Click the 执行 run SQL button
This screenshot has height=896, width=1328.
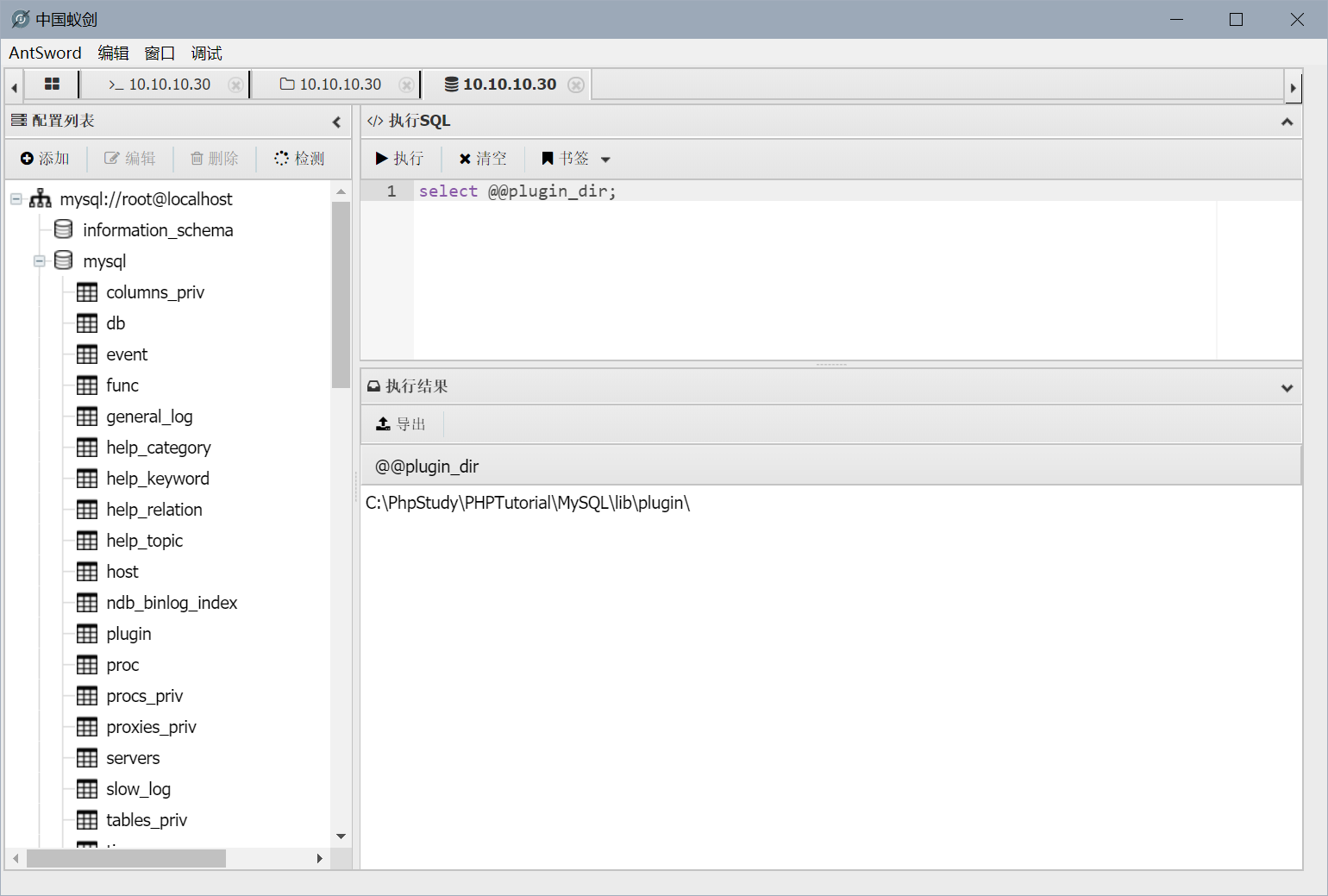400,159
